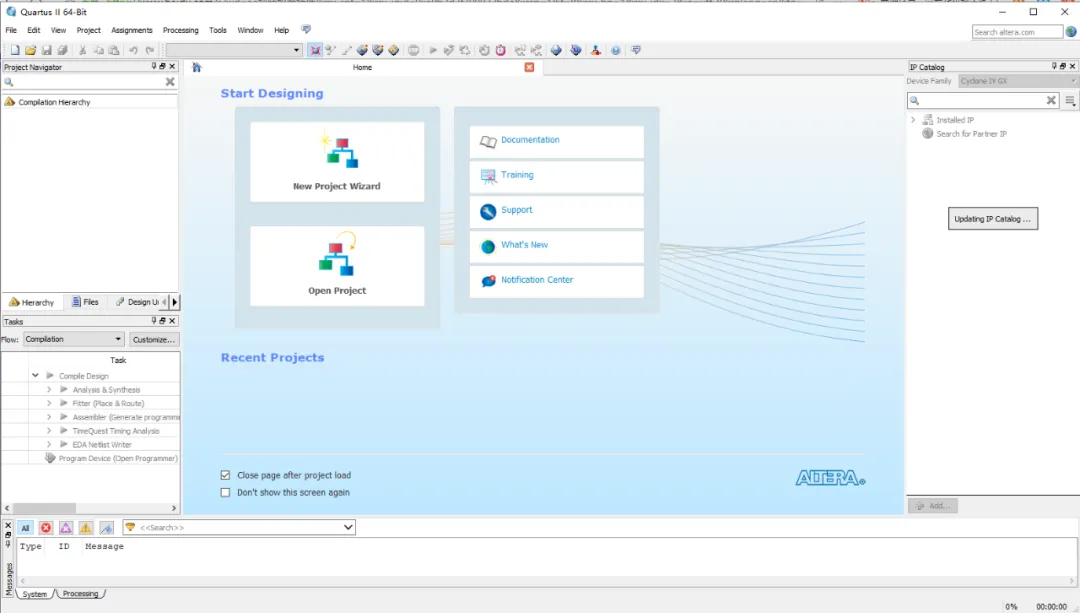This screenshot has width=1080, height=613.
Task: Clear the Project Navigator search box
Action: click(x=170, y=82)
